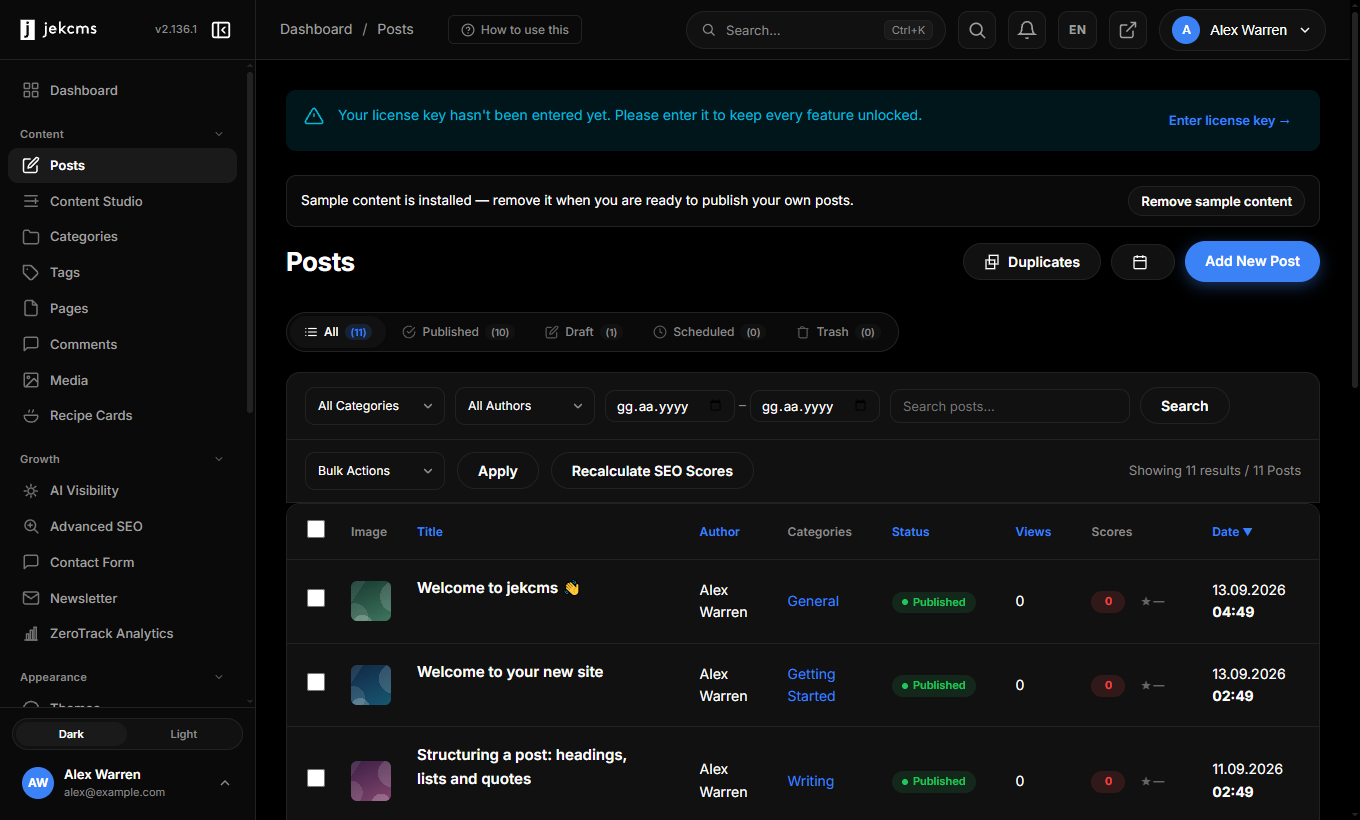This screenshot has width=1360, height=820.
Task: Check the 'Structuring a post' row checkbox
Action: click(x=316, y=778)
